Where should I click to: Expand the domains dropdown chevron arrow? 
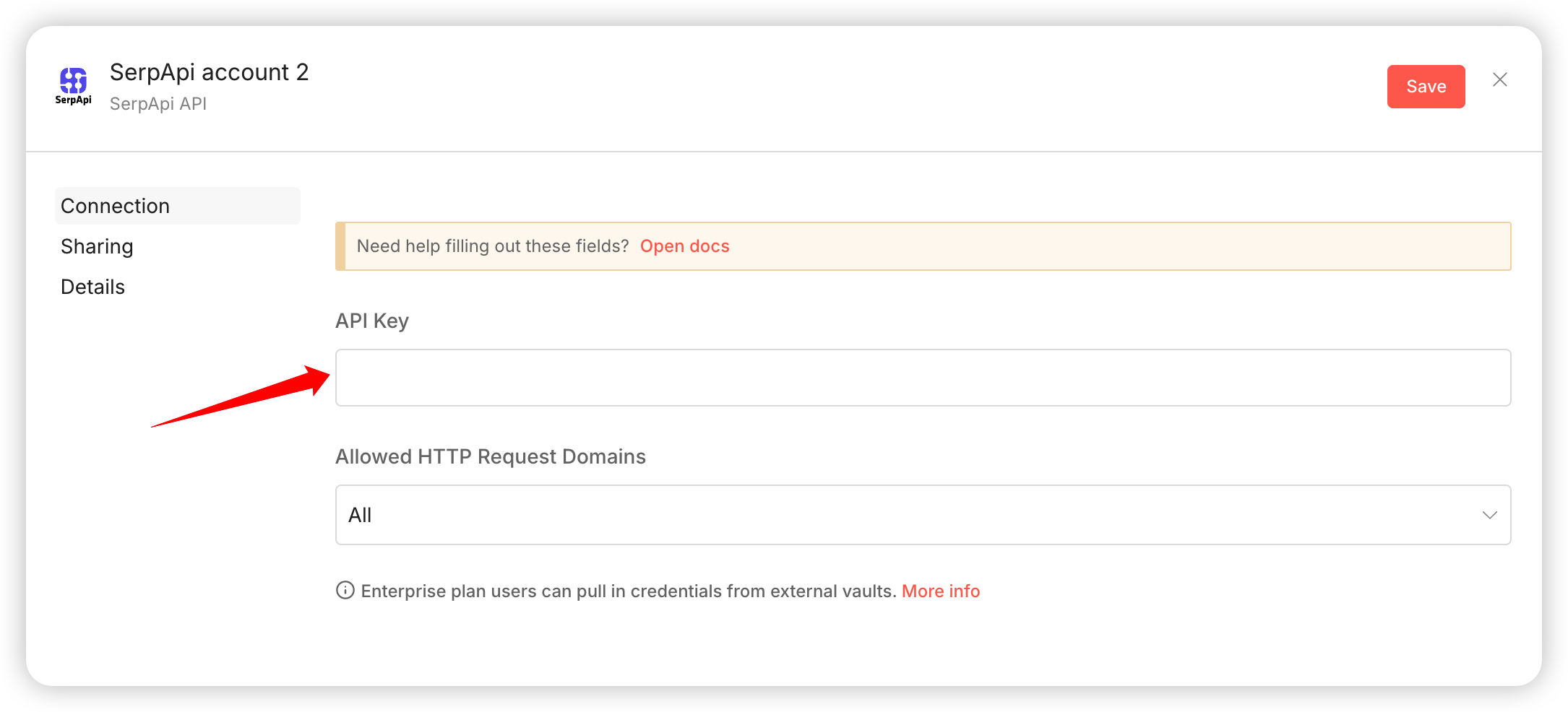(1489, 515)
